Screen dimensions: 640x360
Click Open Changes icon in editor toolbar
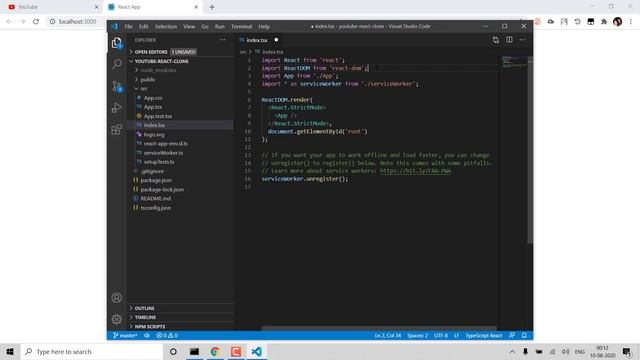pyautogui.click(x=496, y=40)
